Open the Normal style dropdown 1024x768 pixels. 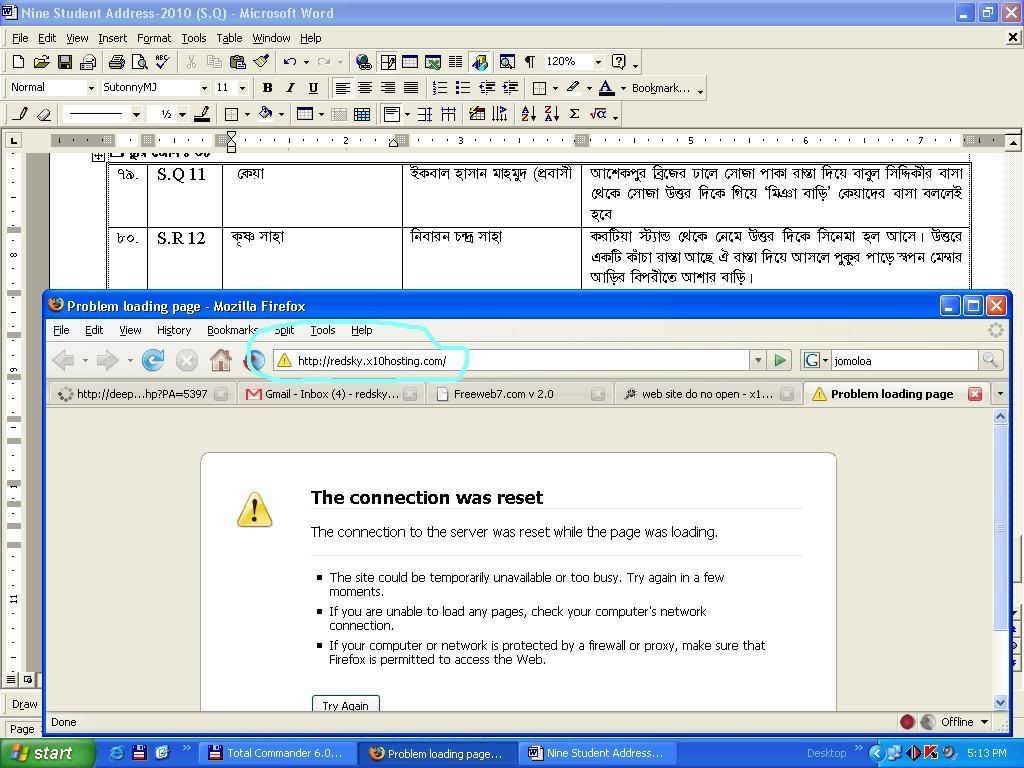pos(91,88)
